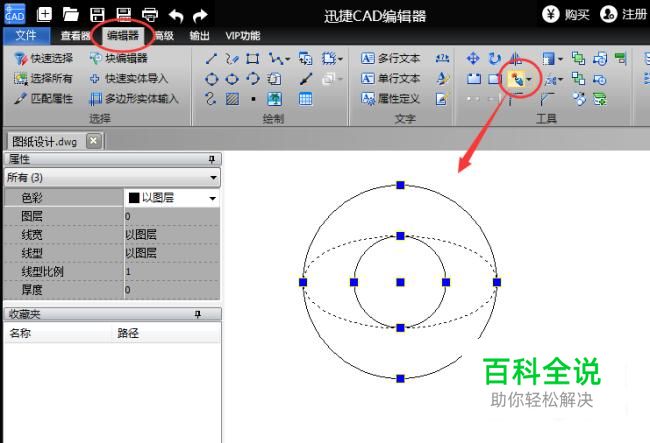Select the Move tool
650x443 pixels.
point(473,58)
